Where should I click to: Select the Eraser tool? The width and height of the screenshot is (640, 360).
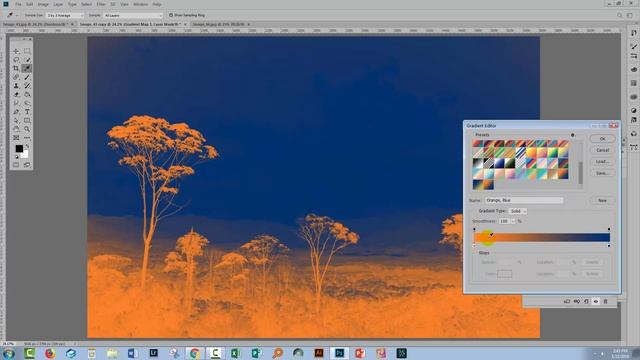pyautogui.click(x=16, y=94)
